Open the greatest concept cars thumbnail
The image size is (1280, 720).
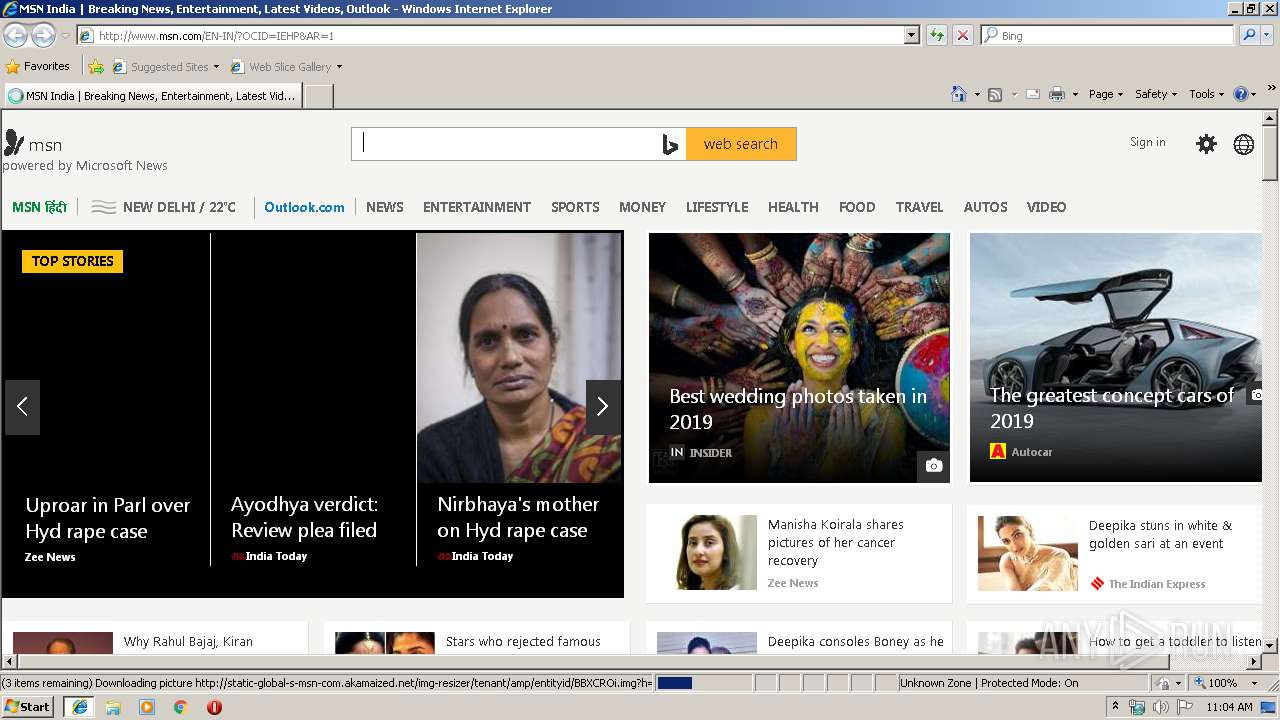click(1116, 357)
